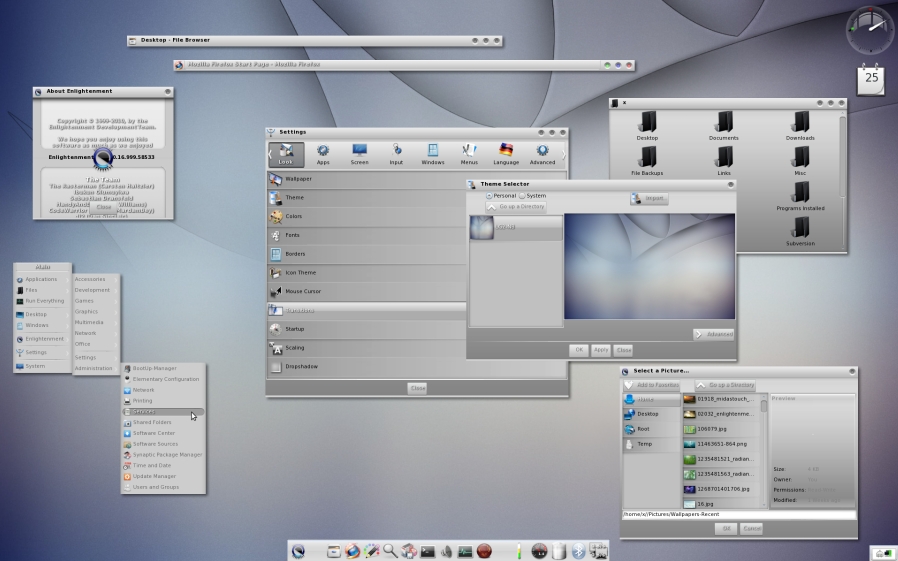This screenshot has height=561, width=898.
Task: Open Users and Groups menu entry
Action: tap(163, 487)
